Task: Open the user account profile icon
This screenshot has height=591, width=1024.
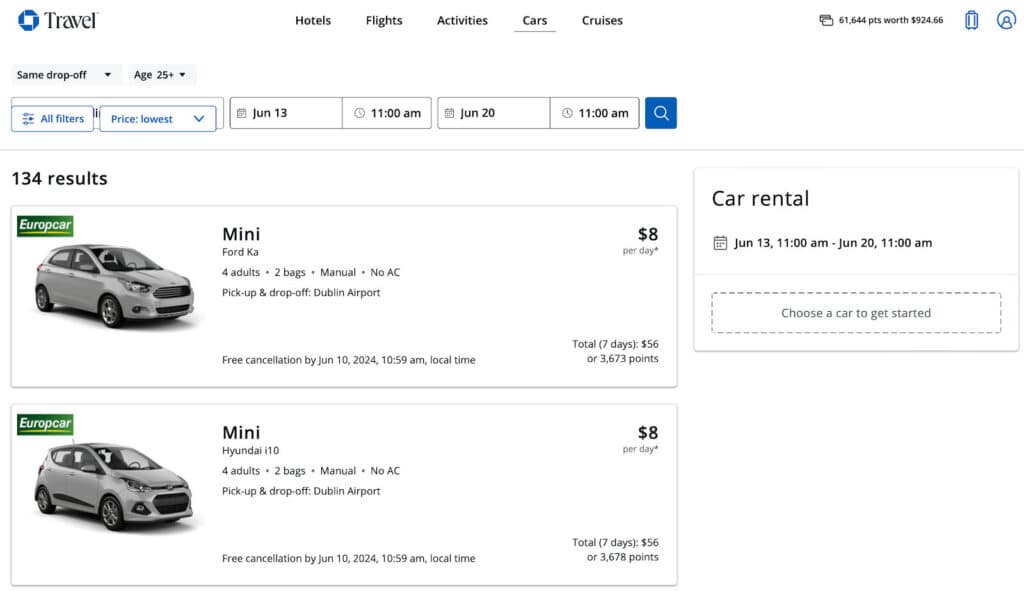Action: tap(1006, 20)
